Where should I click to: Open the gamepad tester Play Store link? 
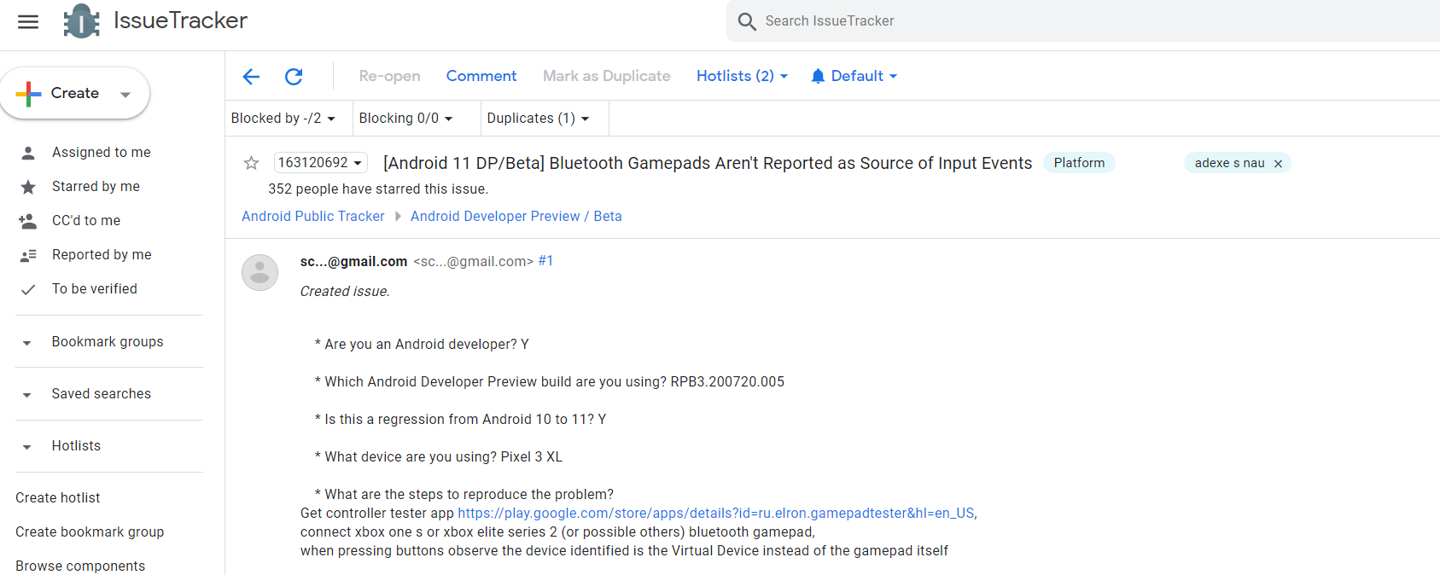715,513
